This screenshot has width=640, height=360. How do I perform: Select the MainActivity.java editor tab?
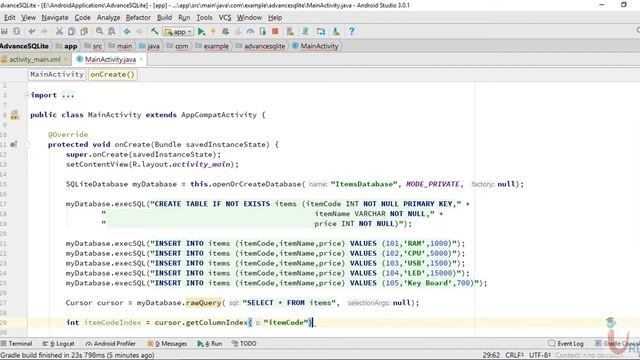coord(110,60)
